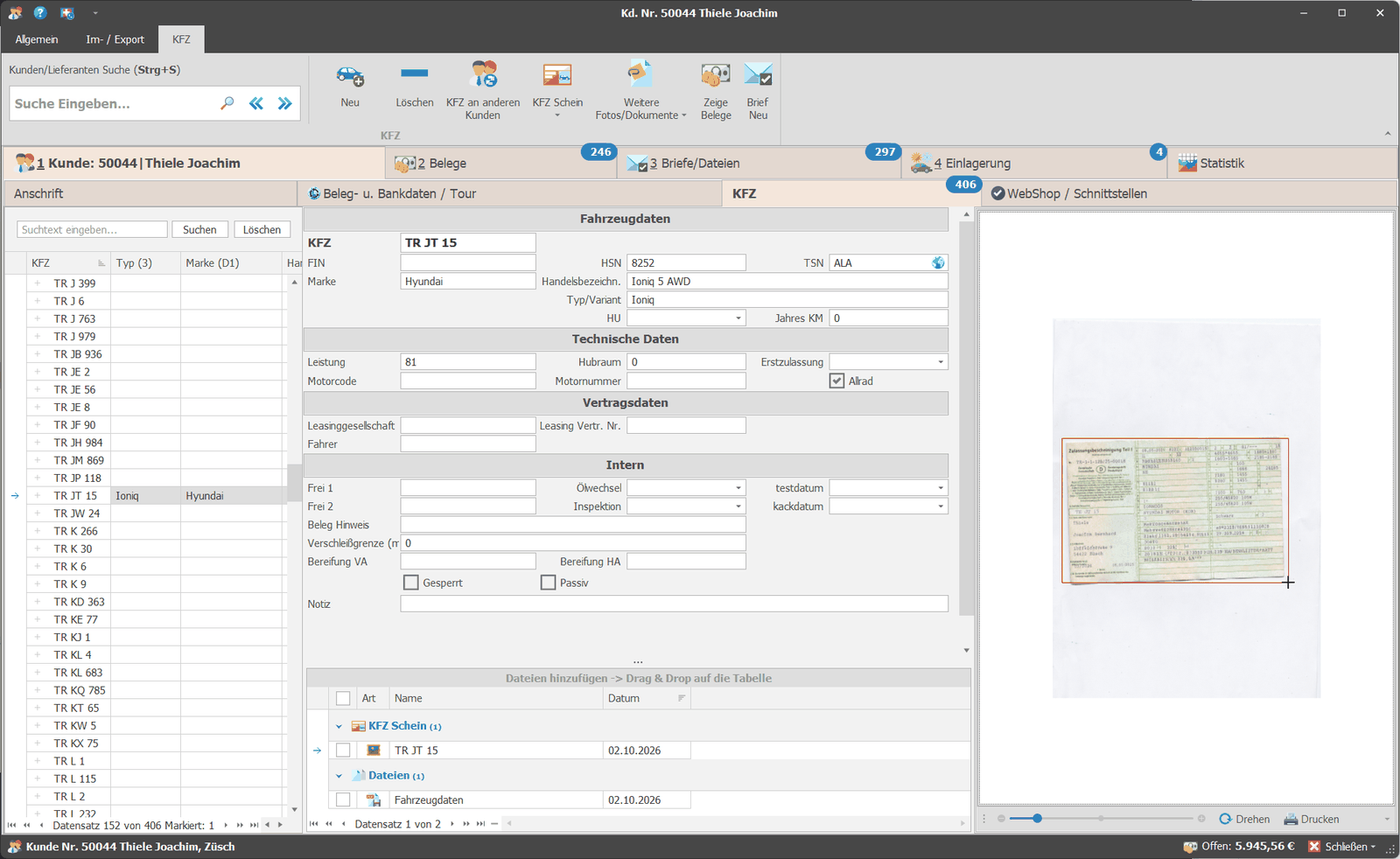Open the Statistik tab
Screen dimensions: 1400x859
(1283, 164)
